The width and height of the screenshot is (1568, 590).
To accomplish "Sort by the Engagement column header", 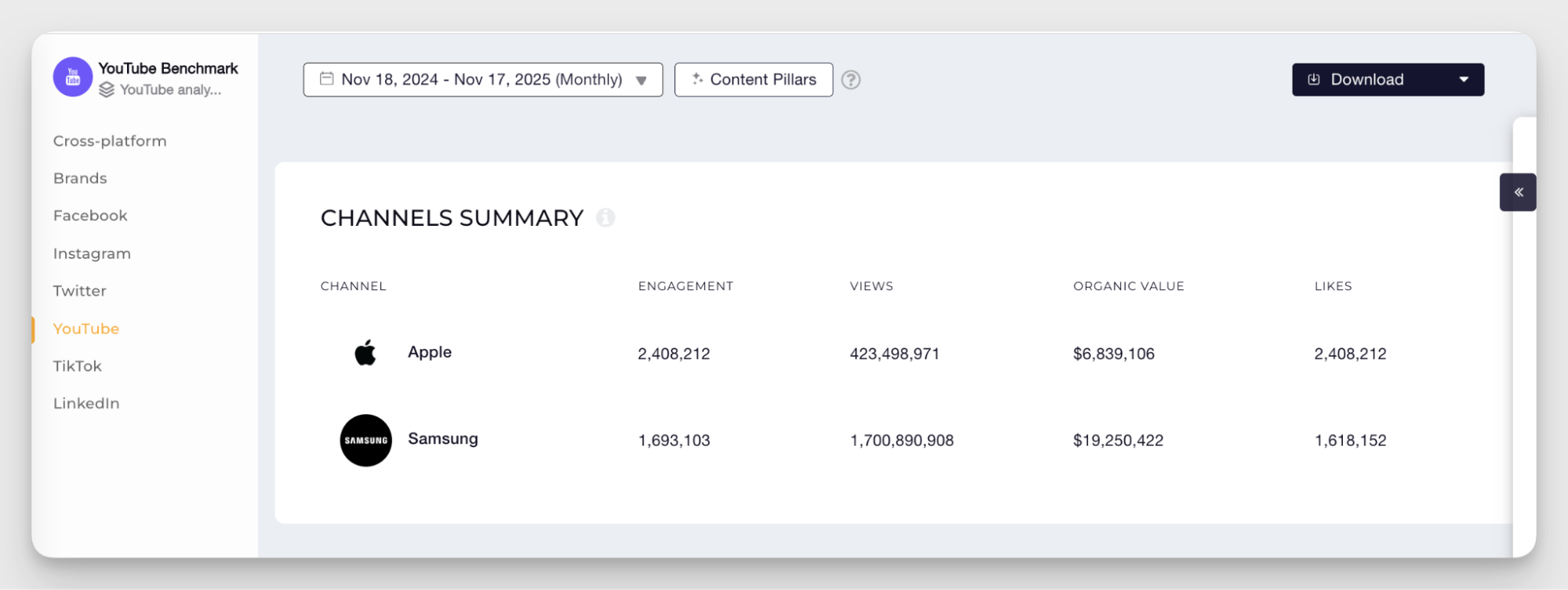I will 685,286.
